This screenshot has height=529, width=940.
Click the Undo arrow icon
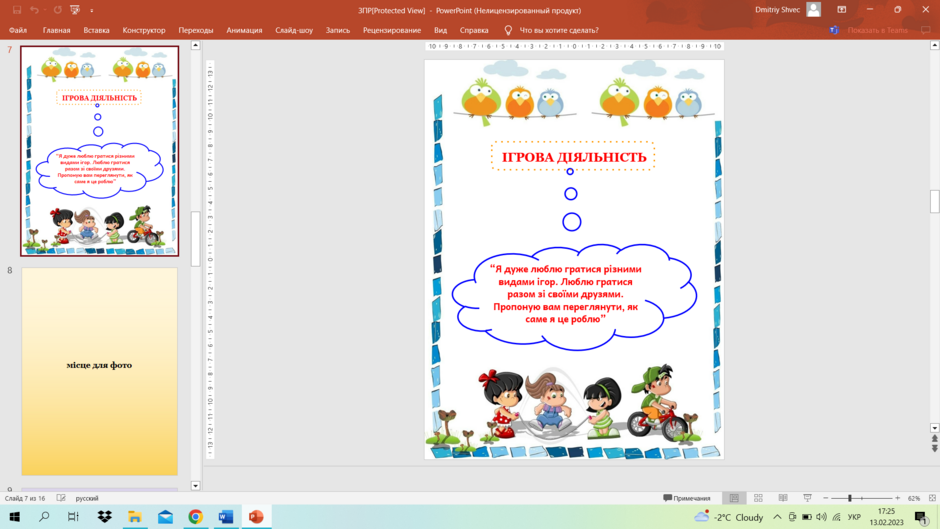tap(34, 10)
